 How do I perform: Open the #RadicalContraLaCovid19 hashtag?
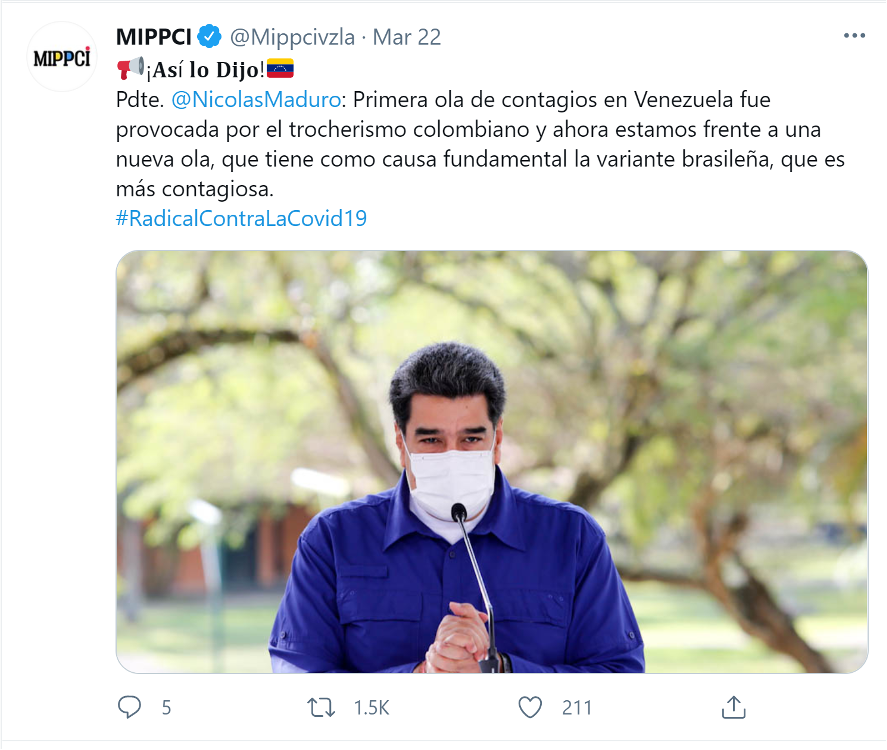point(242,218)
